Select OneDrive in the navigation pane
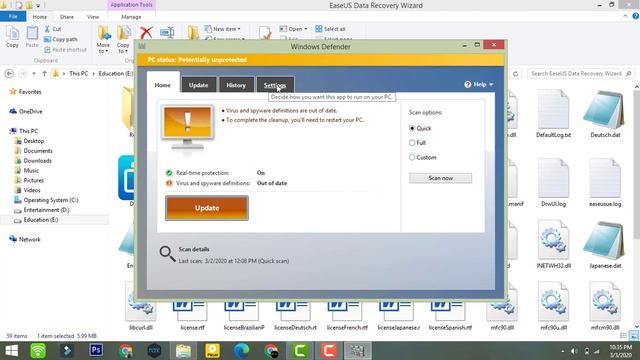The image size is (640, 360). tap(26, 111)
